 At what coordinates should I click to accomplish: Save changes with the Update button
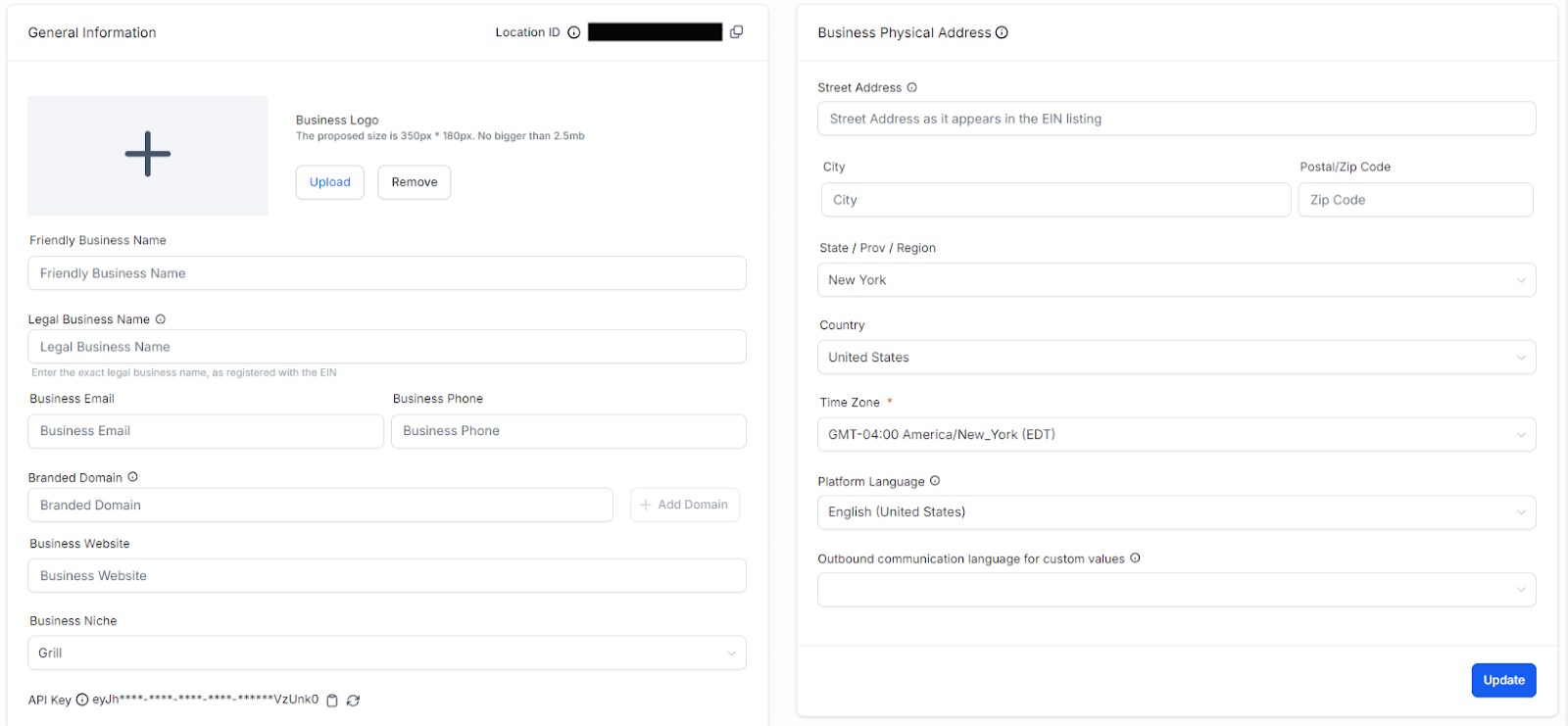coord(1503,680)
